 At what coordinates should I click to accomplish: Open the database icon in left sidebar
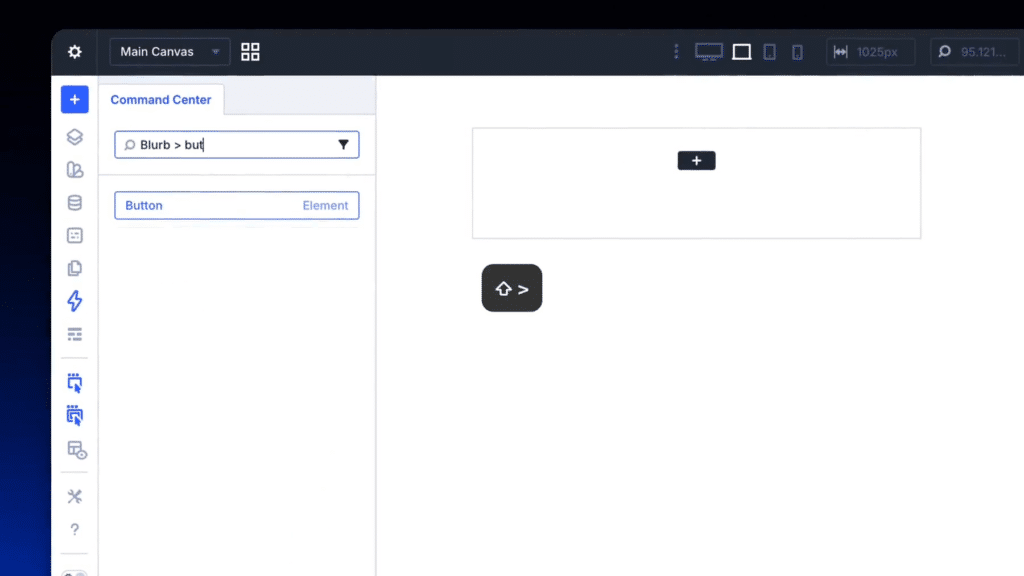(74, 203)
